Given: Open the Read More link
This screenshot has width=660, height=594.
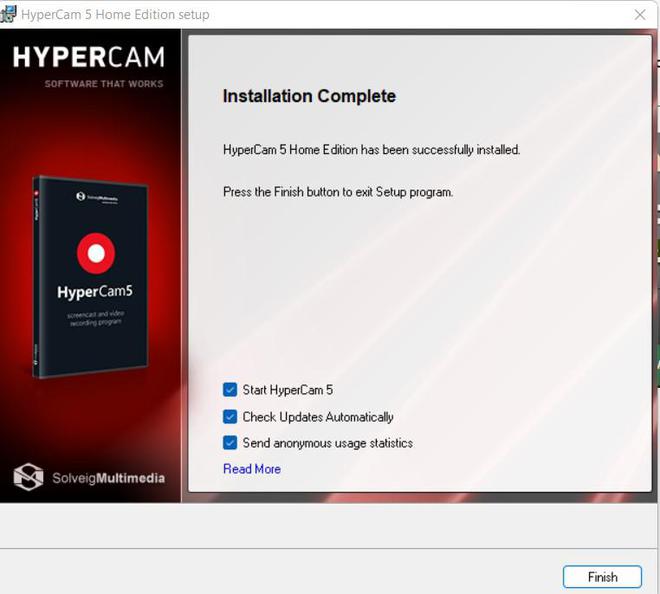Looking at the screenshot, I should (252, 469).
